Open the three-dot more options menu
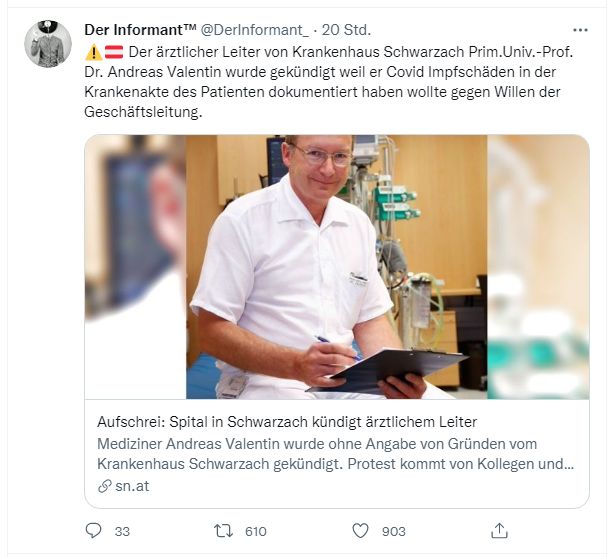The height and width of the screenshot is (557, 615). click(x=580, y=30)
